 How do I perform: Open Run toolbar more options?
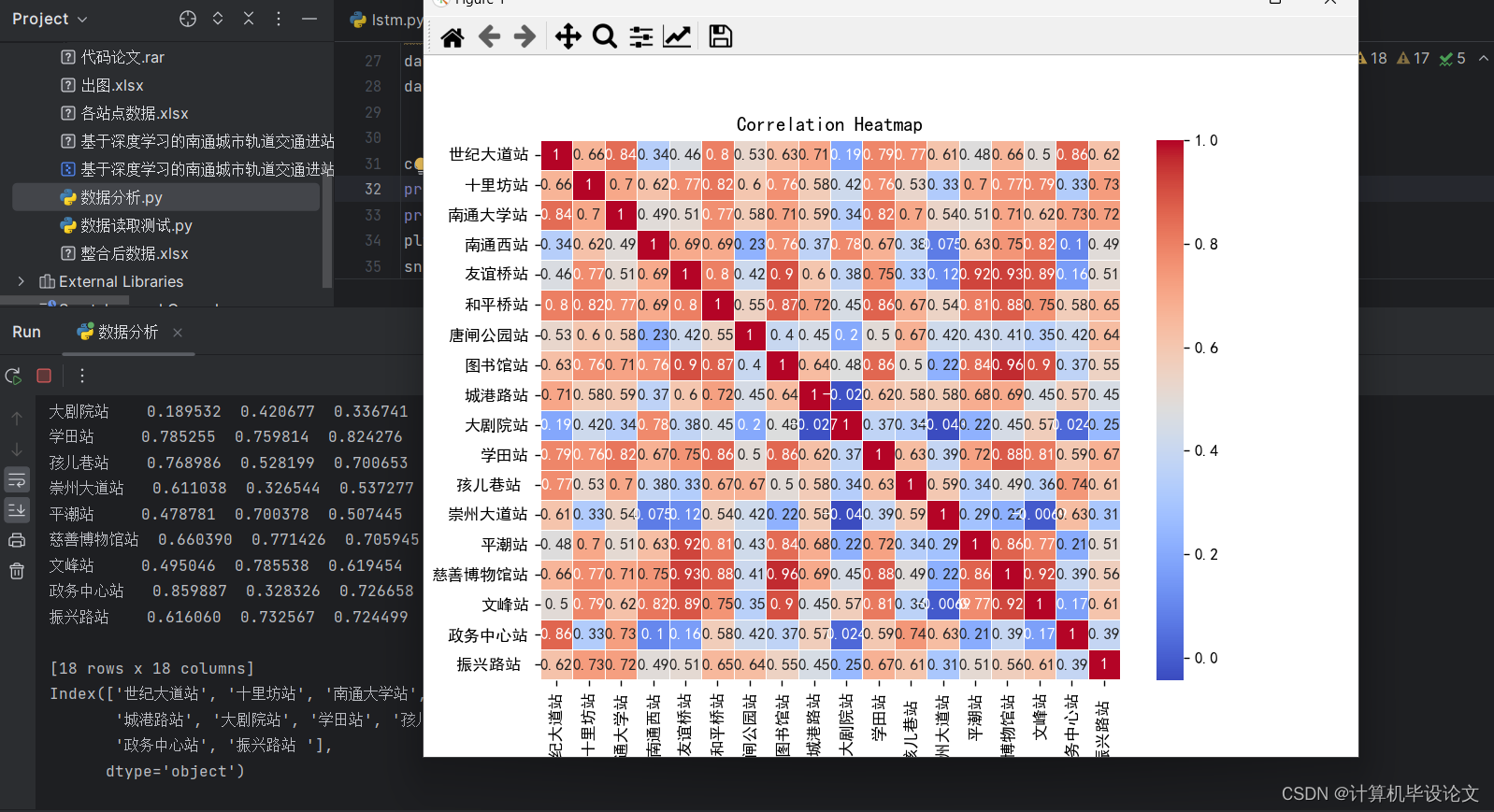[x=82, y=376]
